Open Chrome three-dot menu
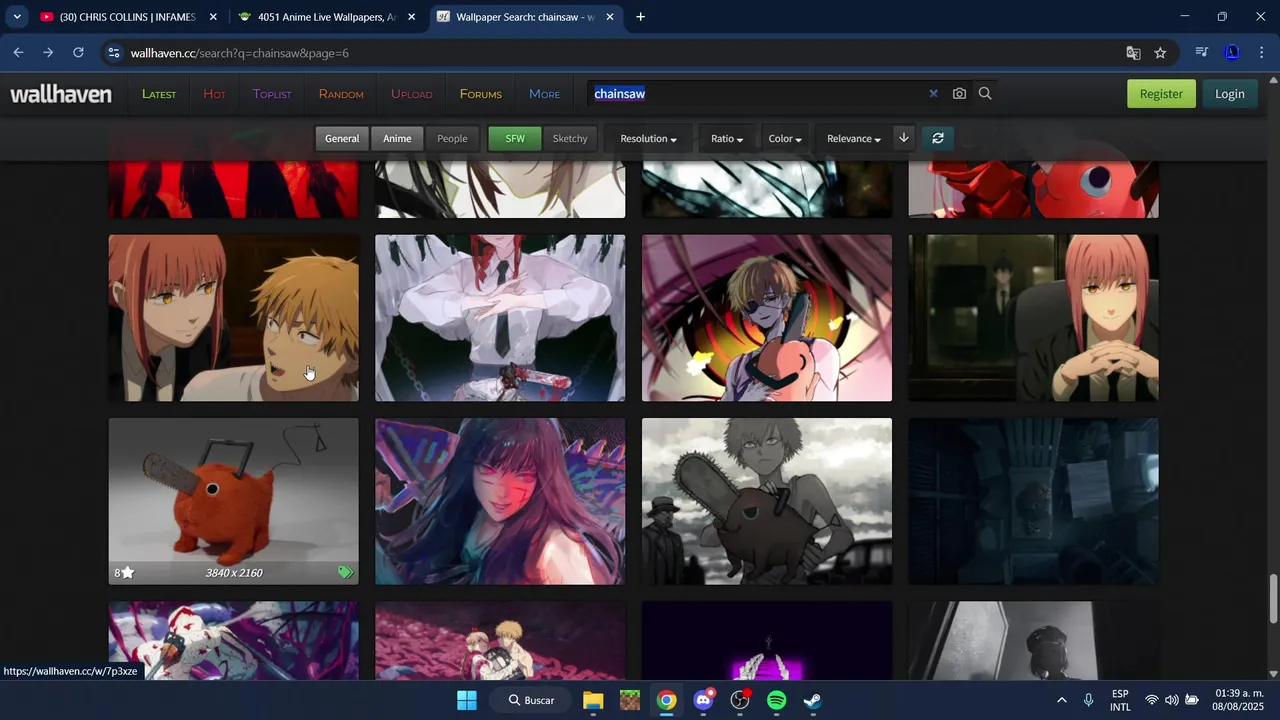Viewport: 1280px width, 720px height. coord(1261,53)
